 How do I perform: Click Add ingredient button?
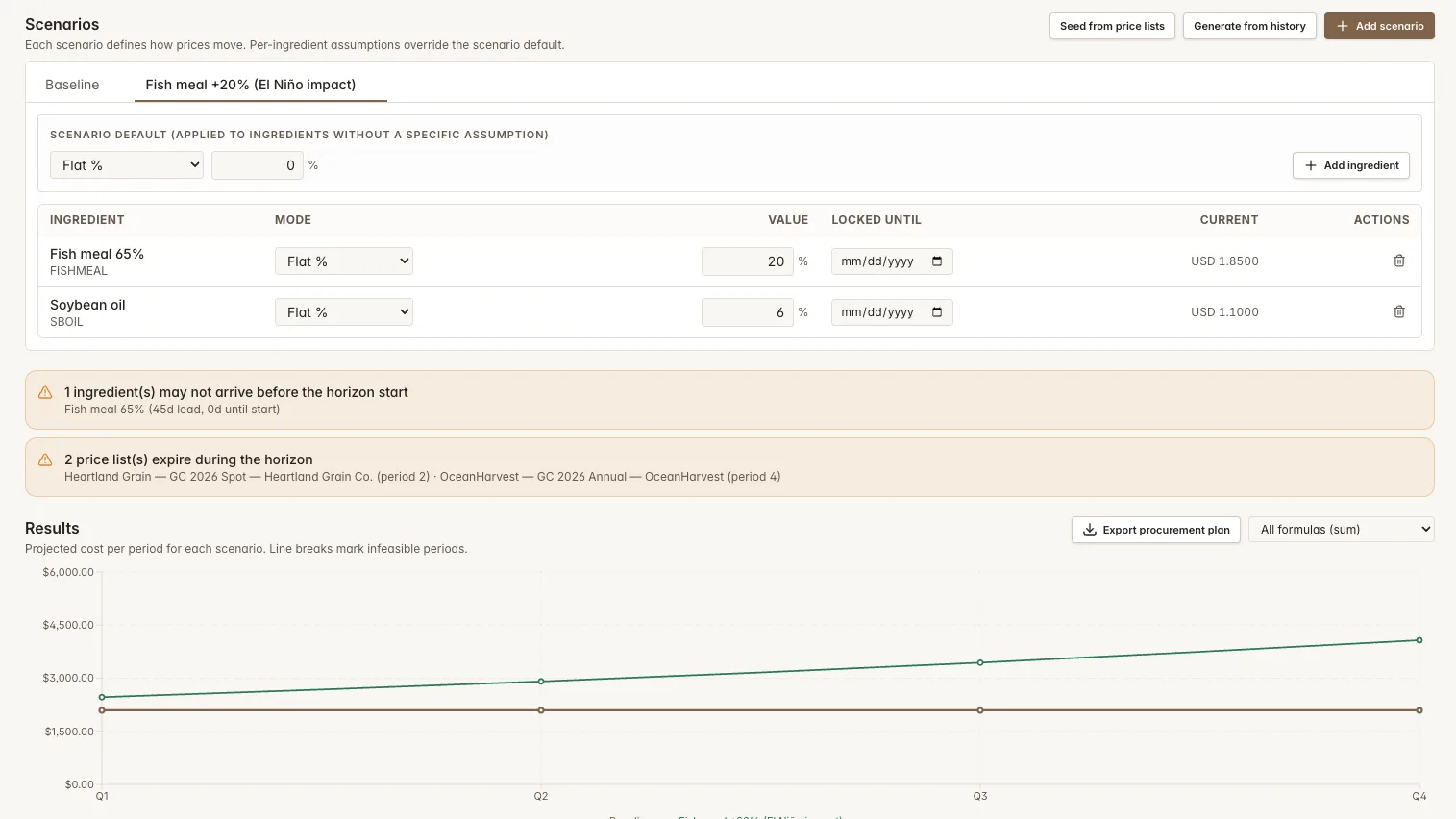[x=1351, y=165]
